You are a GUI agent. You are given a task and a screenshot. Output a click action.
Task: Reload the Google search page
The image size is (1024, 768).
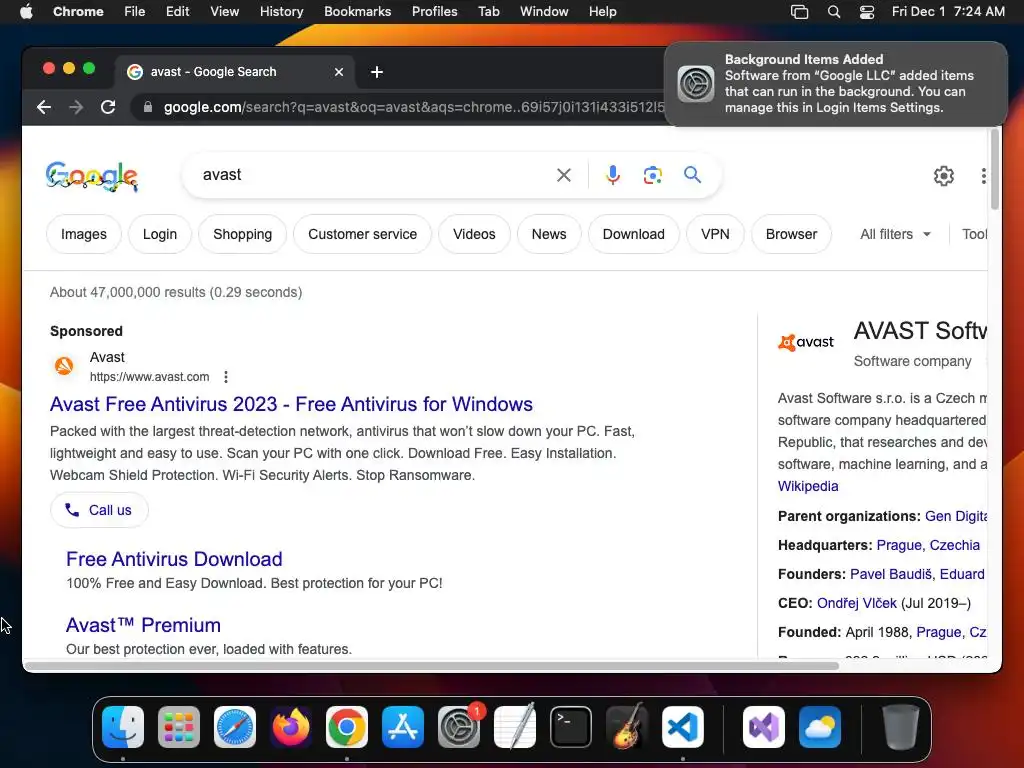(x=108, y=107)
